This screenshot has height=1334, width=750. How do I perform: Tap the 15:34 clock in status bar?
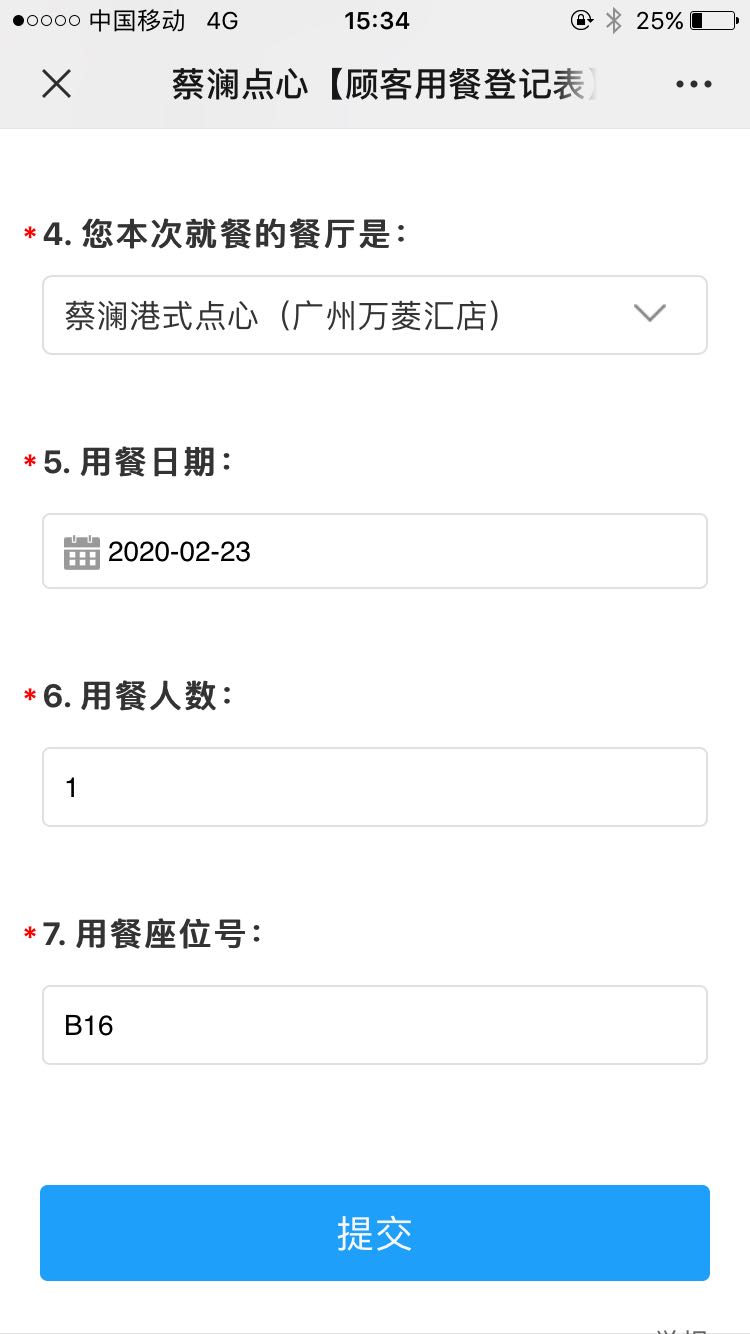click(x=377, y=20)
